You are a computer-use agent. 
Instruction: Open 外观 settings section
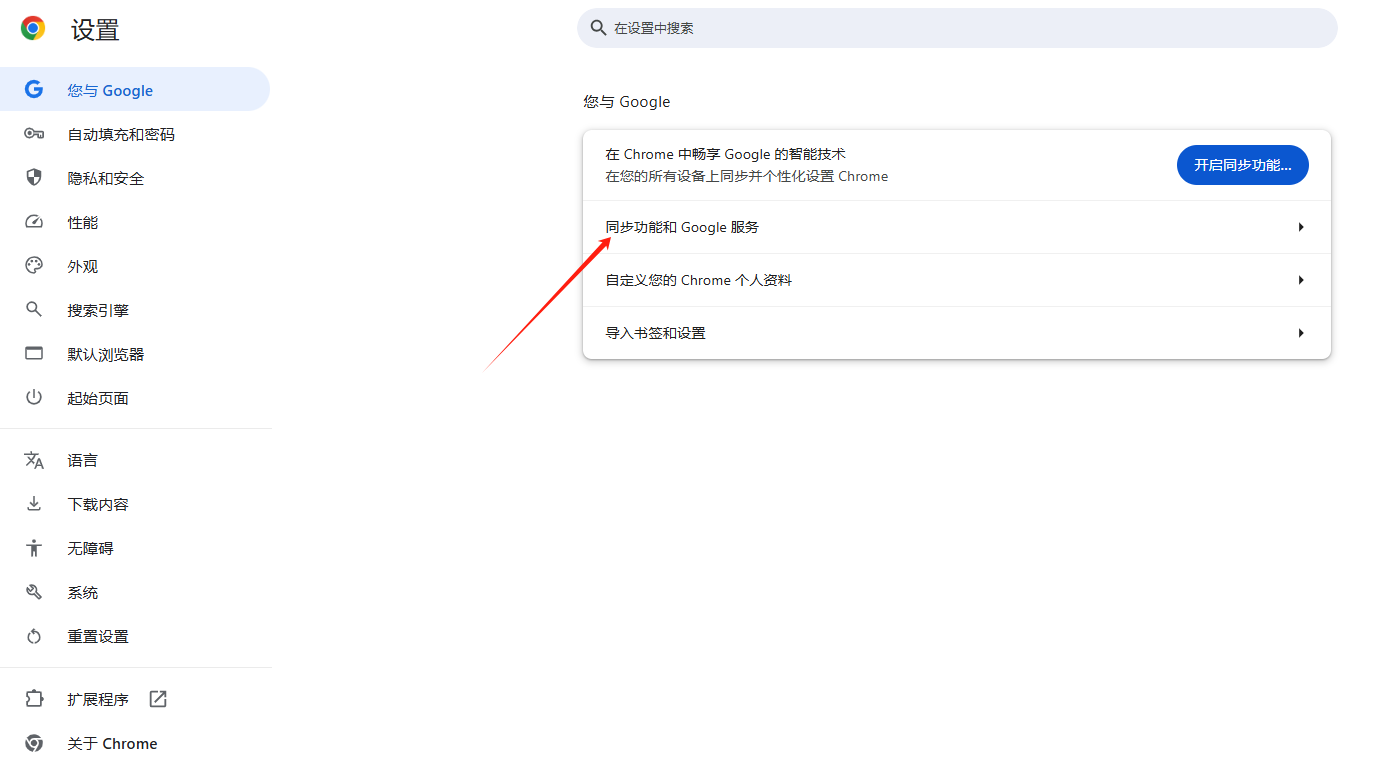[x=135, y=266]
